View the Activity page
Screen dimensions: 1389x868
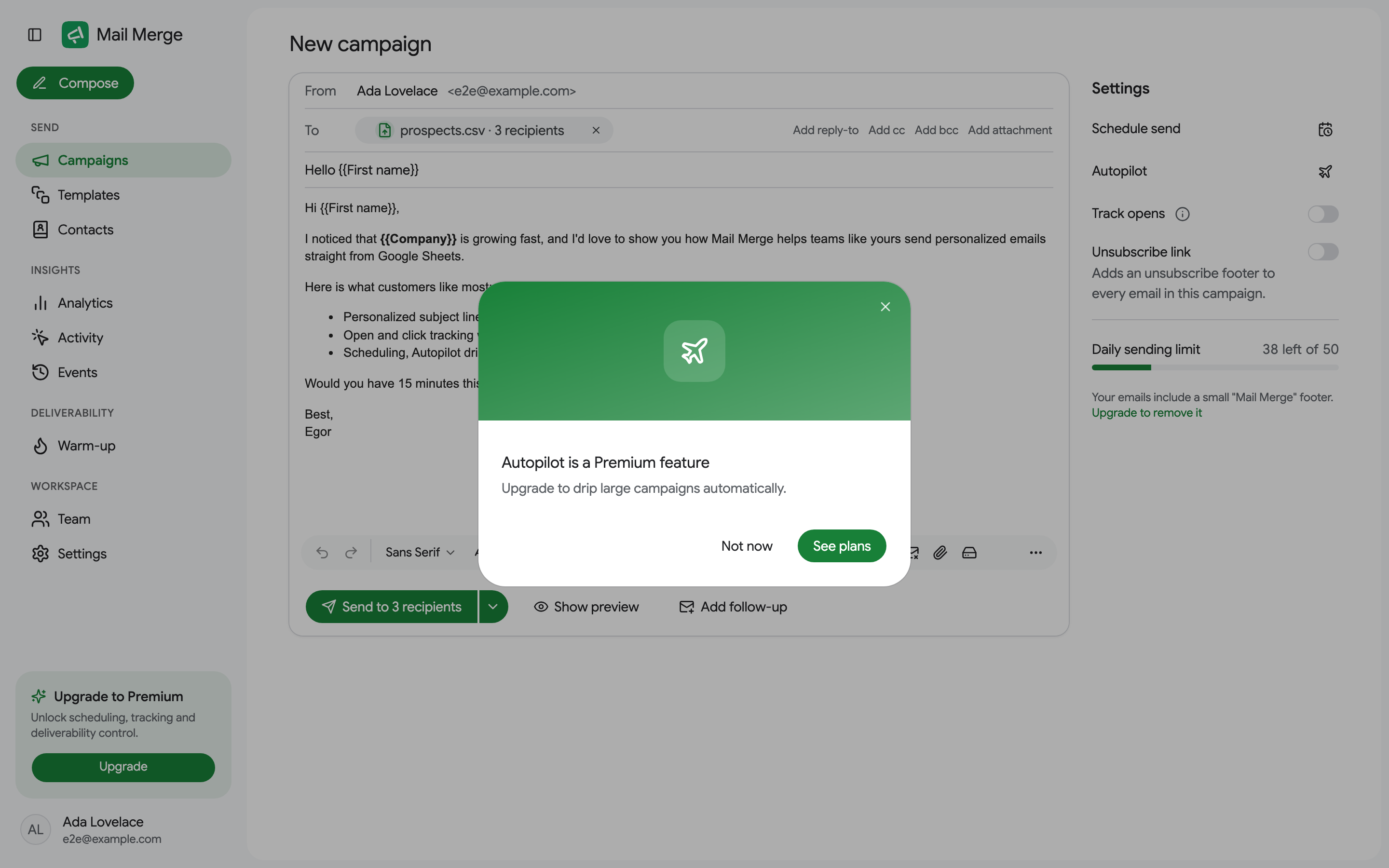pyautogui.click(x=123, y=338)
